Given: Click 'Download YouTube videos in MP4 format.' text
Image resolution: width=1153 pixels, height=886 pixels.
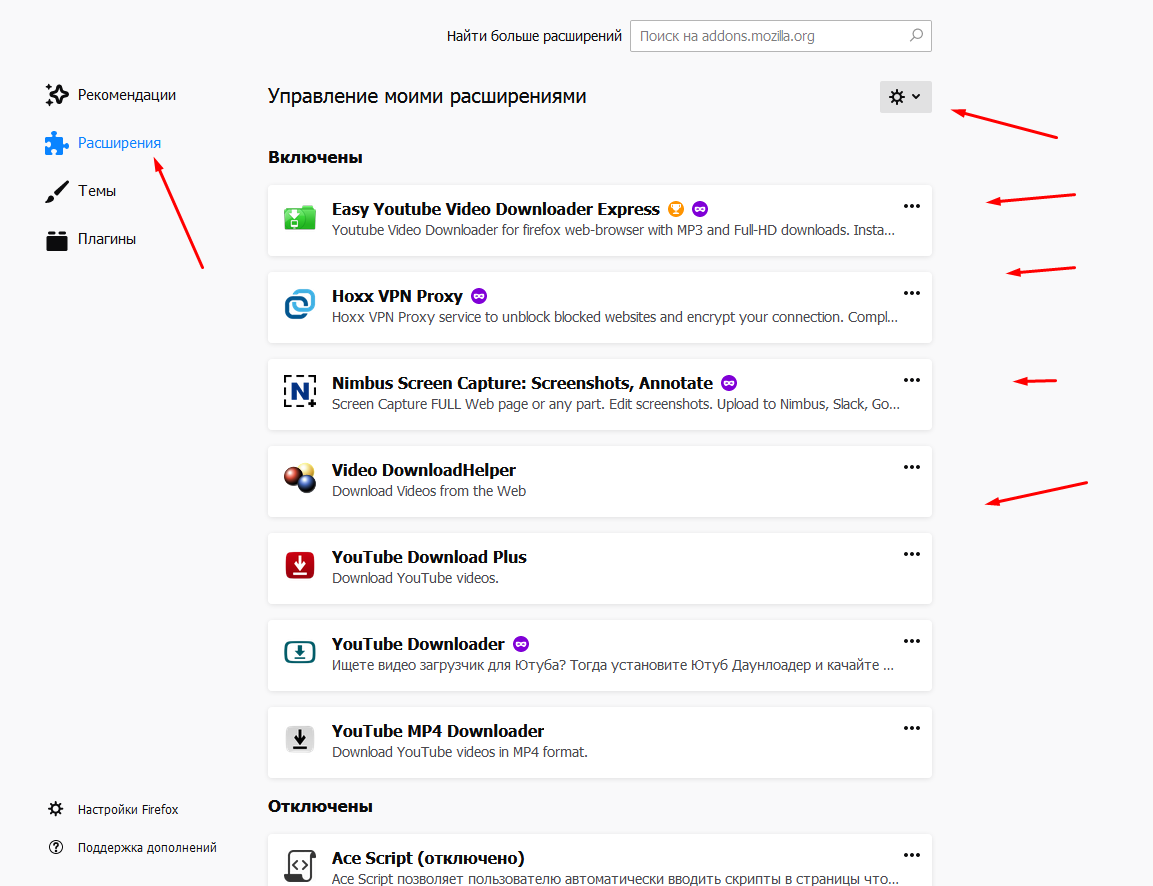Looking at the screenshot, I should click(x=460, y=752).
